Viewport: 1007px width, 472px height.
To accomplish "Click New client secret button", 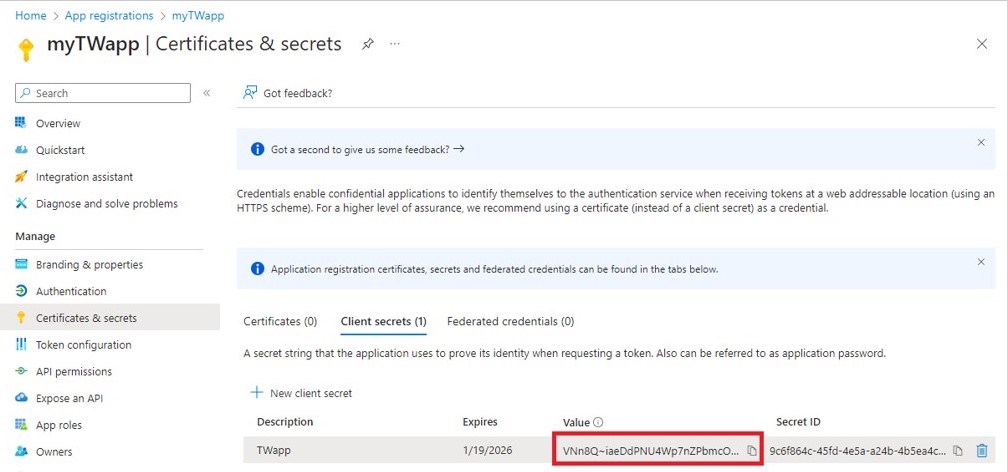I will coord(301,393).
